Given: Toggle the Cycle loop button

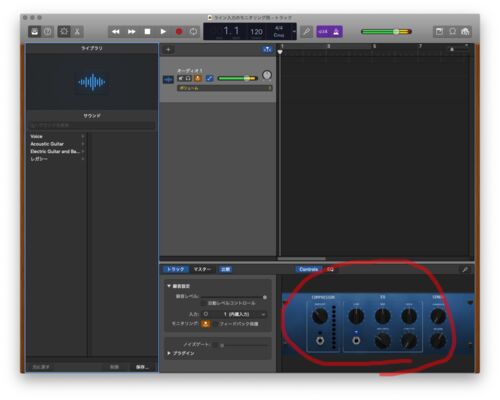Looking at the screenshot, I should click(193, 32).
